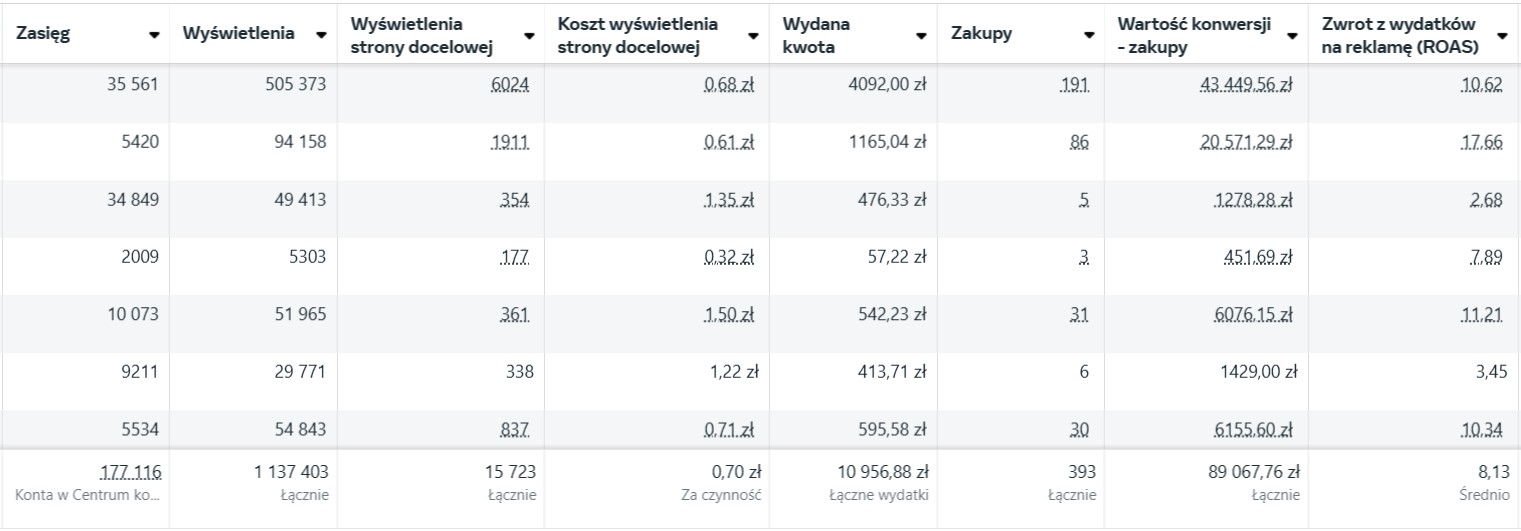This screenshot has height=531, width=1521.
Task: Open the Zasięg column dropdown arrow
Action: point(154,34)
